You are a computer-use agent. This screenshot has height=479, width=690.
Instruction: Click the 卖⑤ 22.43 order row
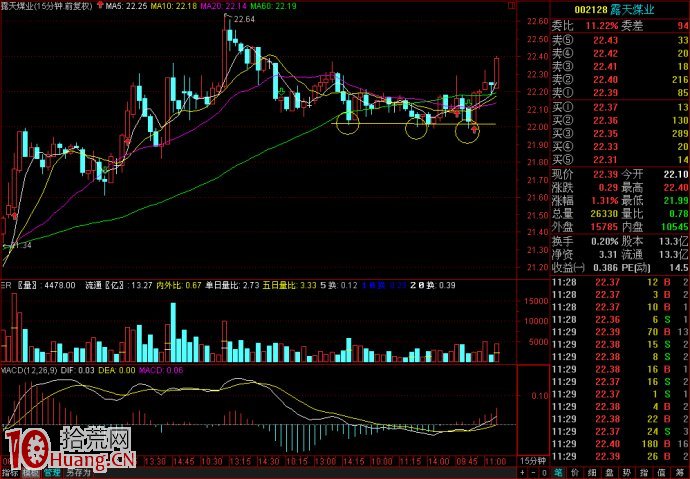[620, 40]
